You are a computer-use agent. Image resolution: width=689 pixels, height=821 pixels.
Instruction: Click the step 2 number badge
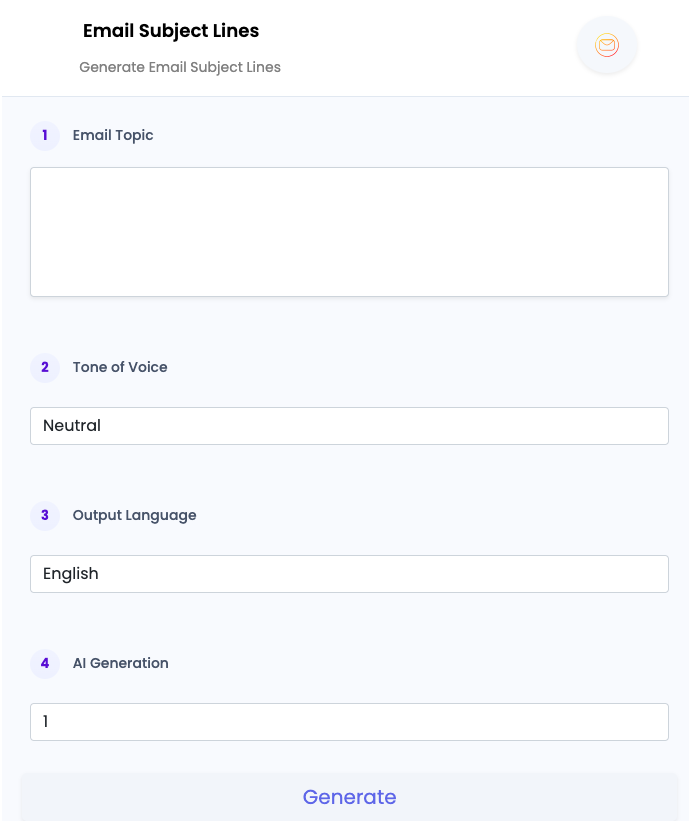[x=45, y=368]
